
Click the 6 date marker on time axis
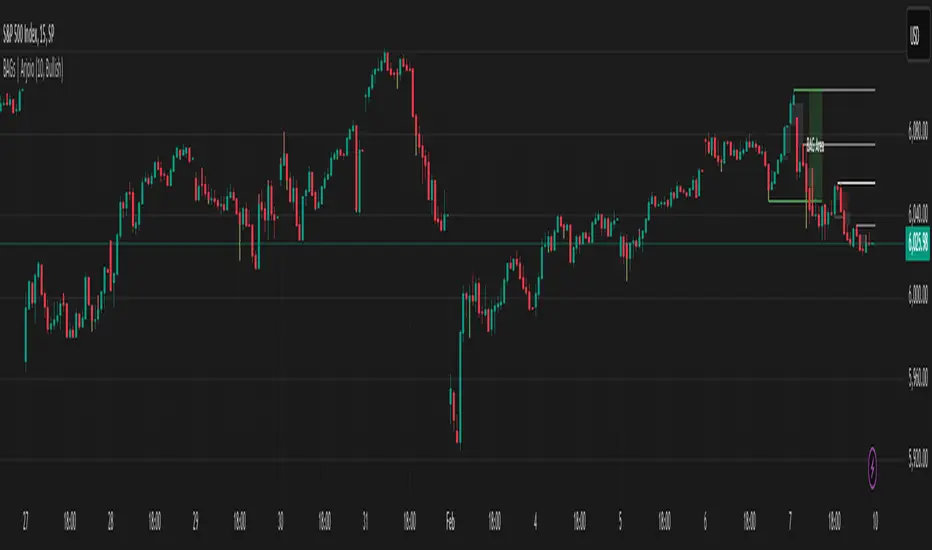click(705, 521)
